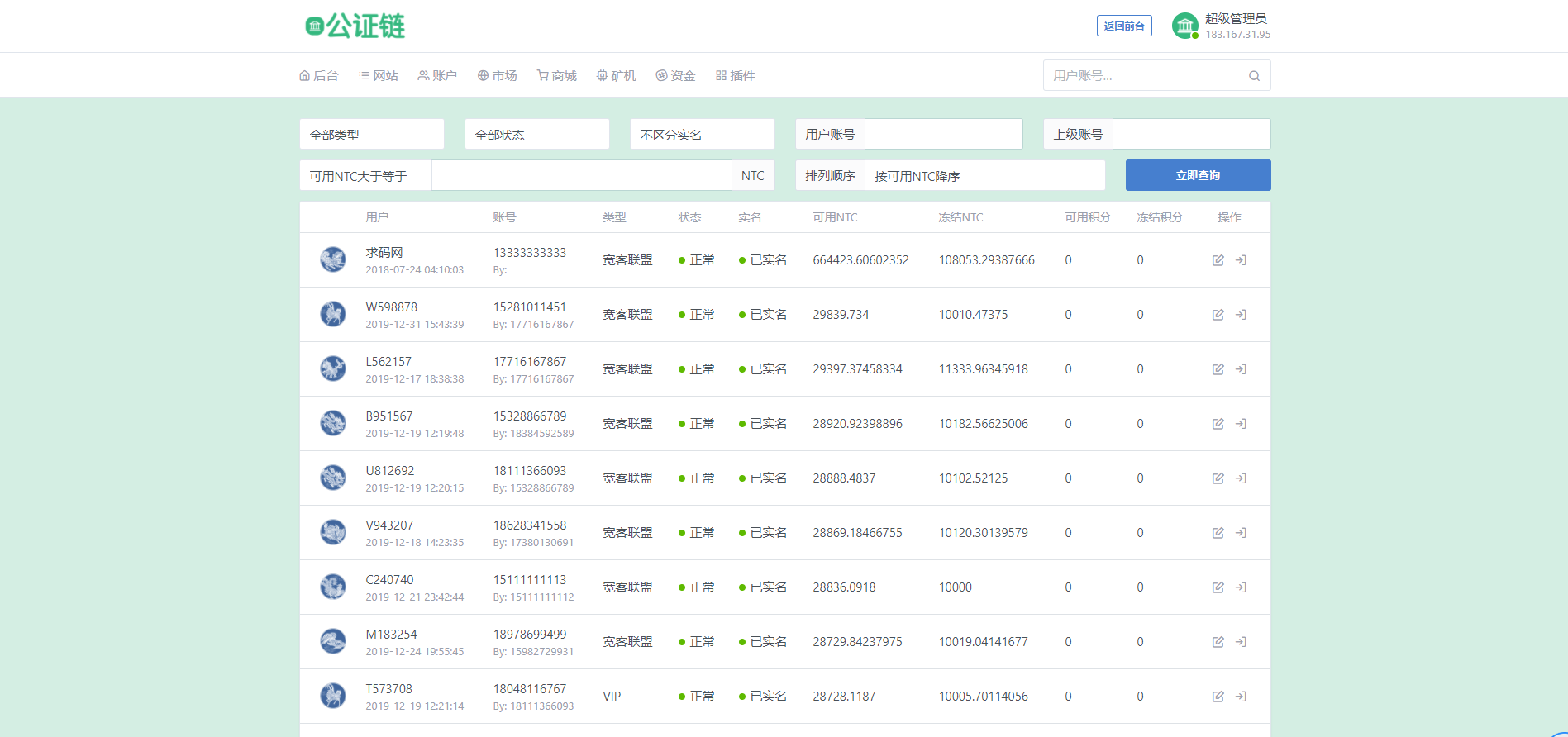Click edit icon for T573708

(x=1218, y=697)
